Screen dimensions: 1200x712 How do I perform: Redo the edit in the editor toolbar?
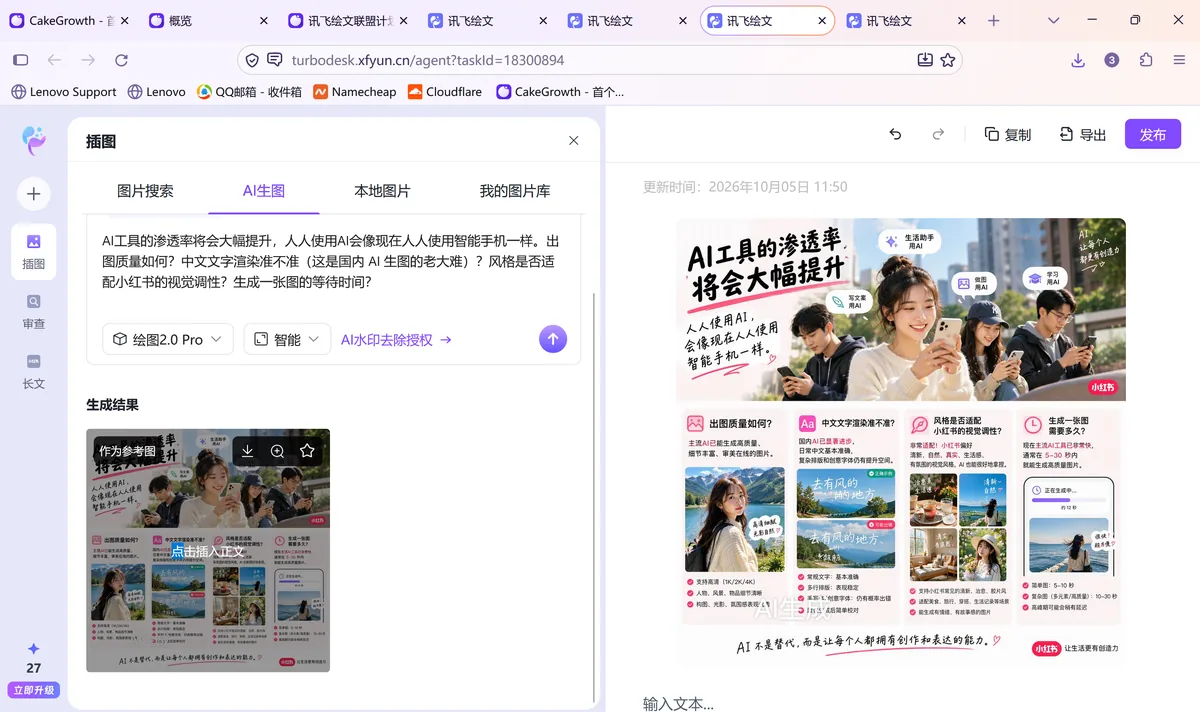pyautogui.click(x=938, y=134)
